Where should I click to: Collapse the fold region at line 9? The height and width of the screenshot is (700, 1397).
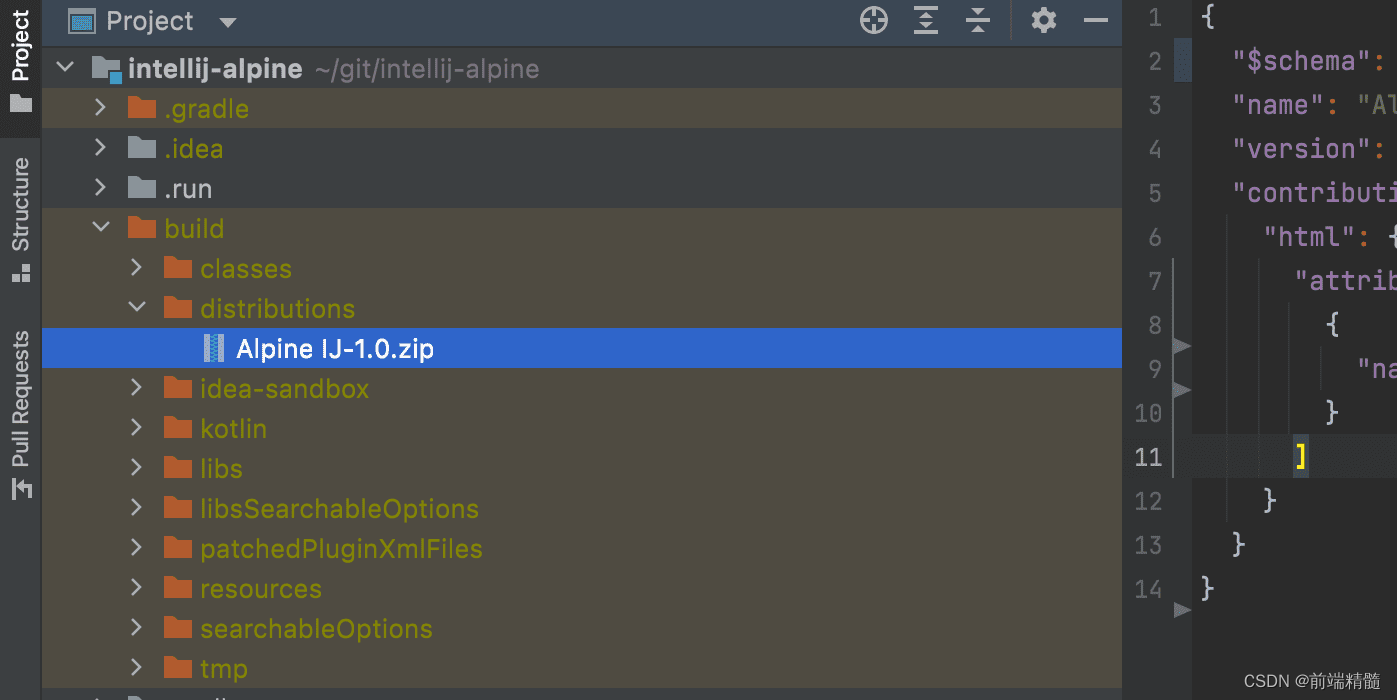pos(1181,390)
